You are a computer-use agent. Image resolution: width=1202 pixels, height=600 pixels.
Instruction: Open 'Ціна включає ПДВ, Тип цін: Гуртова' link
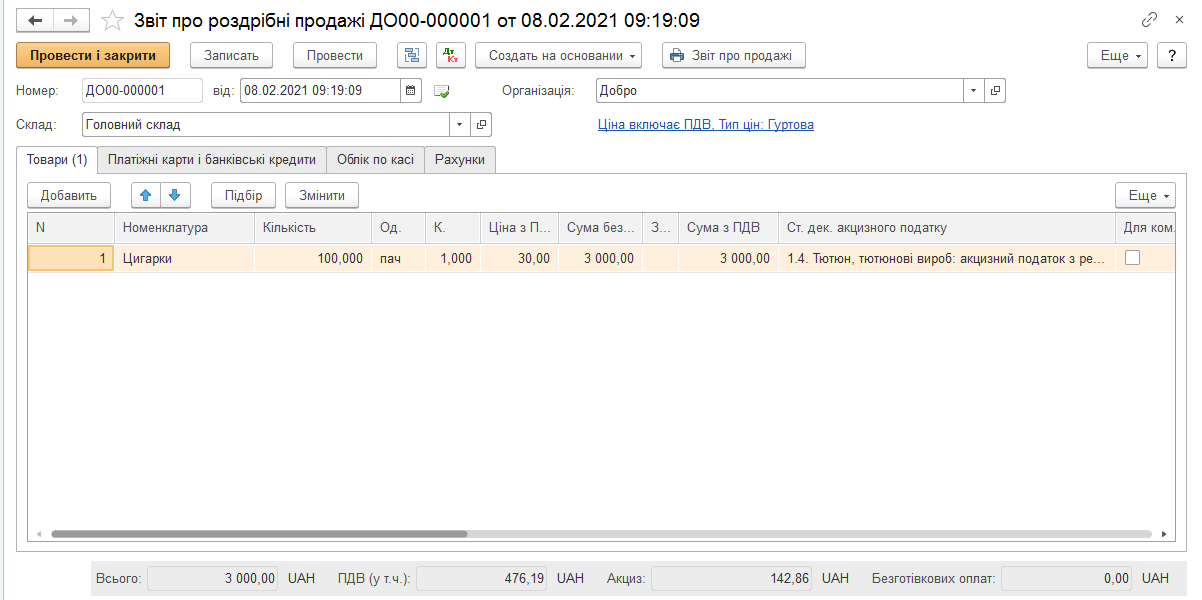pyautogui.click(x=706, y=125)
